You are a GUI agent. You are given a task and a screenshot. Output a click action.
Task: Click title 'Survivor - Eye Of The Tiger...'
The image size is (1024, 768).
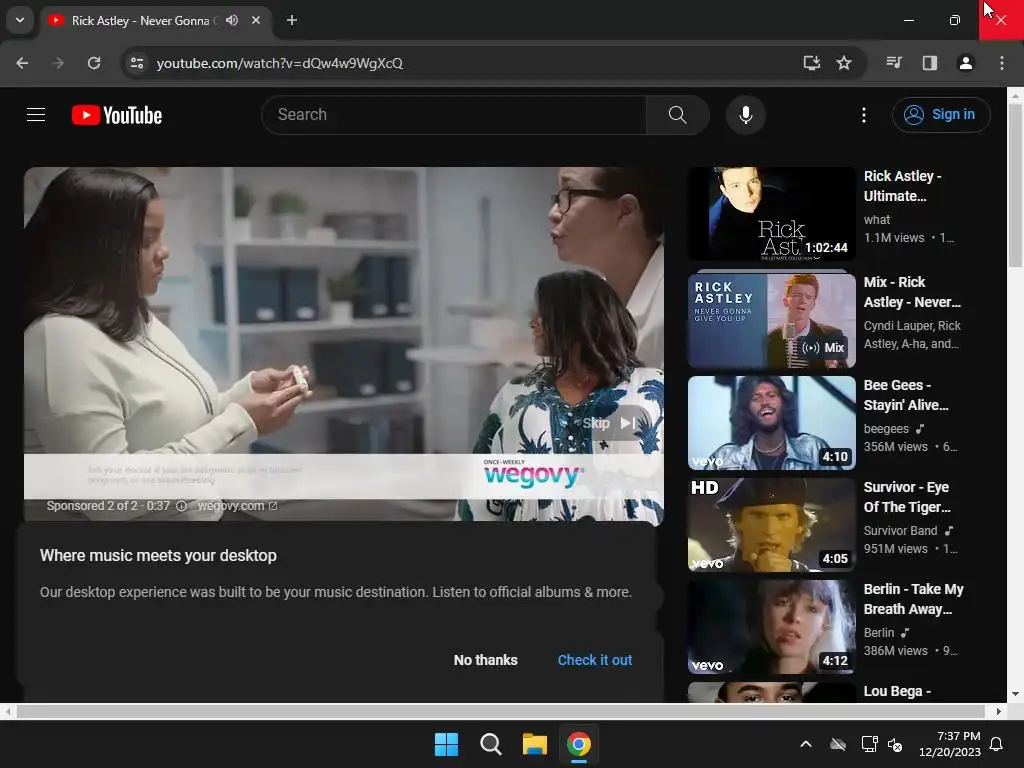click(x=907, y=497)
